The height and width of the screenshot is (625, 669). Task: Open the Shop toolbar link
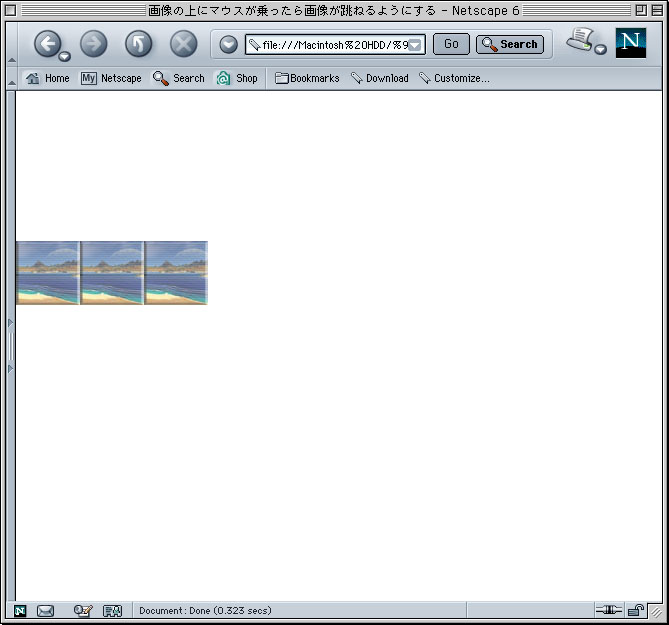click(x=237, y=78)
